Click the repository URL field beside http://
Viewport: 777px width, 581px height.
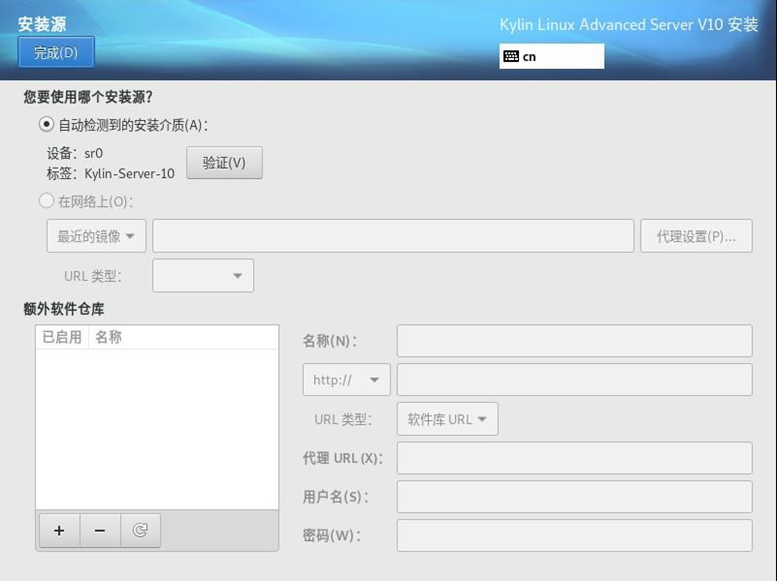coord(574,380)
